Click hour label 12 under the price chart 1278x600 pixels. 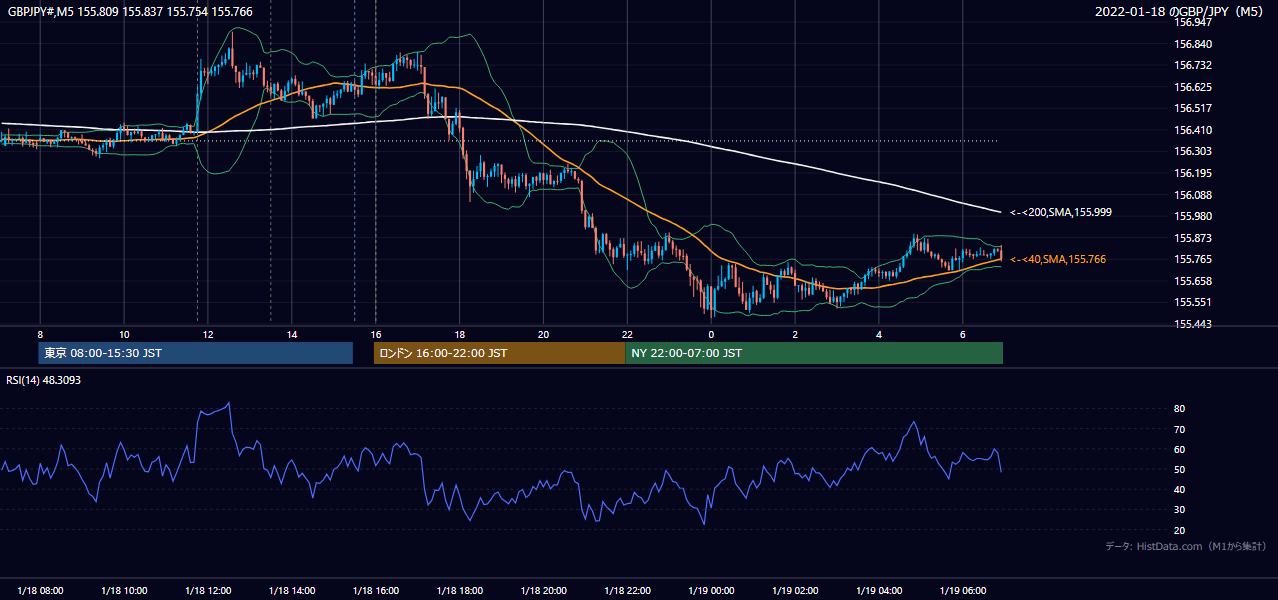point(208,334)
